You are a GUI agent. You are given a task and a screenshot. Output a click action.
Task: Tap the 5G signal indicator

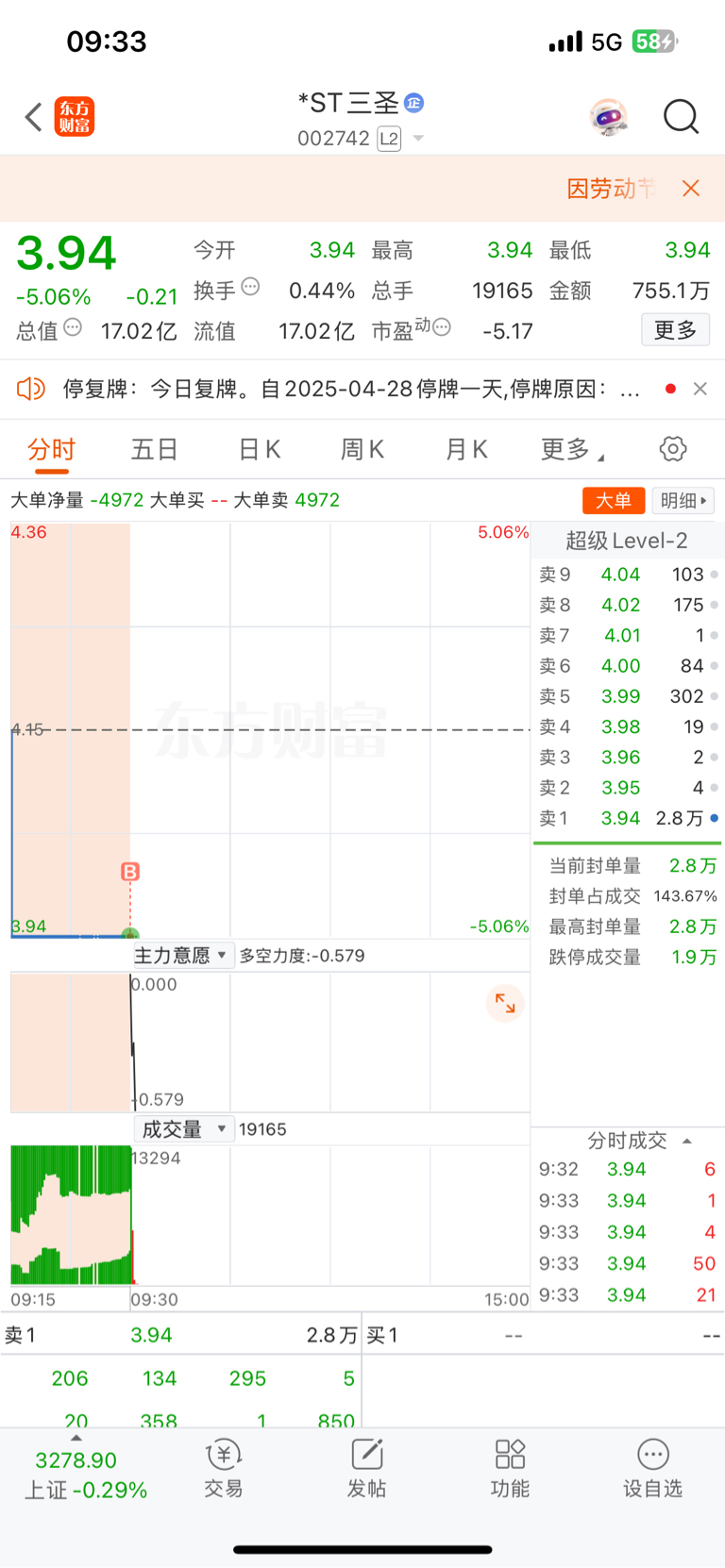pos(606,42)
